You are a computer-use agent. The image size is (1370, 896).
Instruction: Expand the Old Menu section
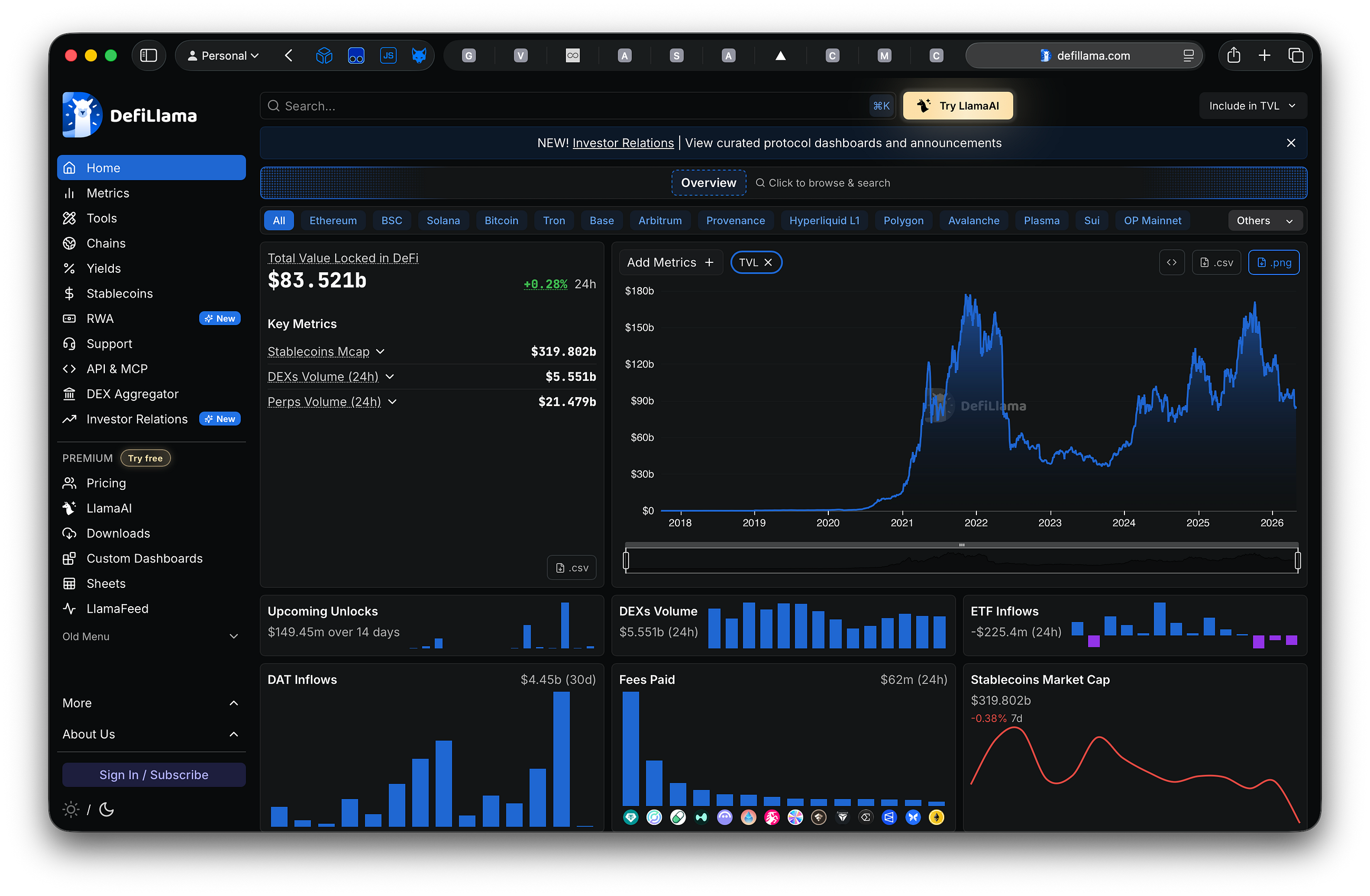point(151,636)
